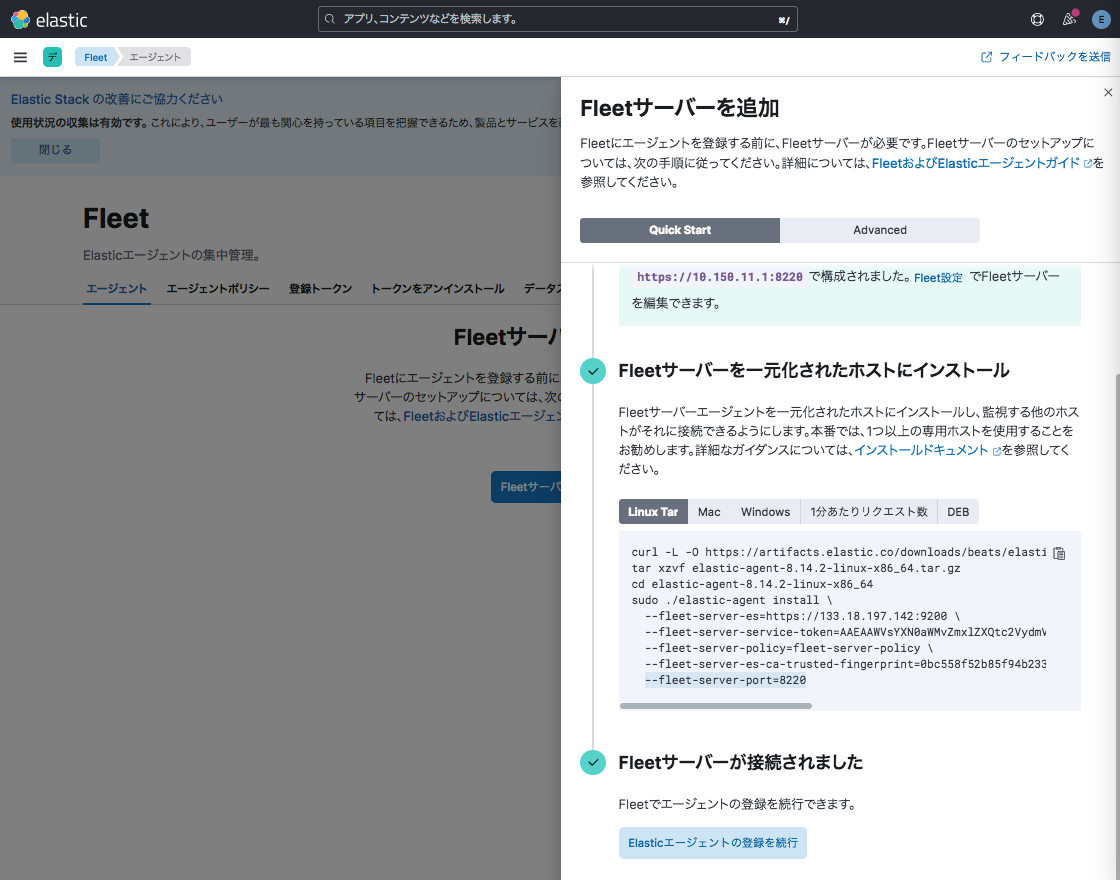Open the Fleet設定 link
The width and height of the screenshot is (1120, 880).
click(938, 278)
